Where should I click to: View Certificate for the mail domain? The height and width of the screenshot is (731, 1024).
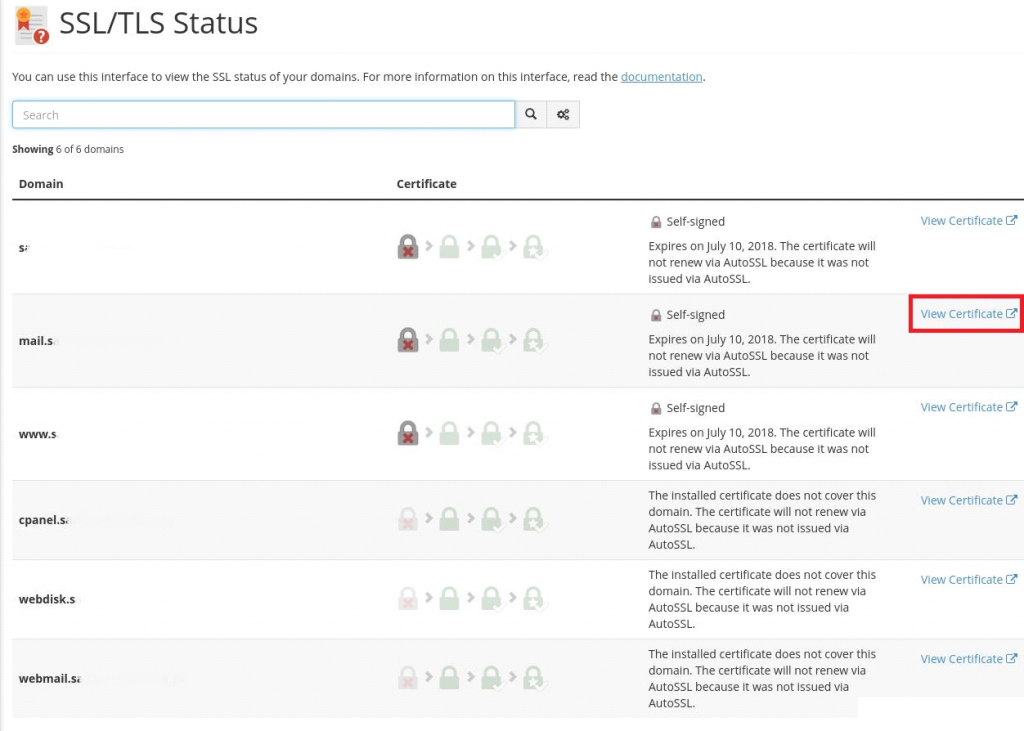pos(968,314)
